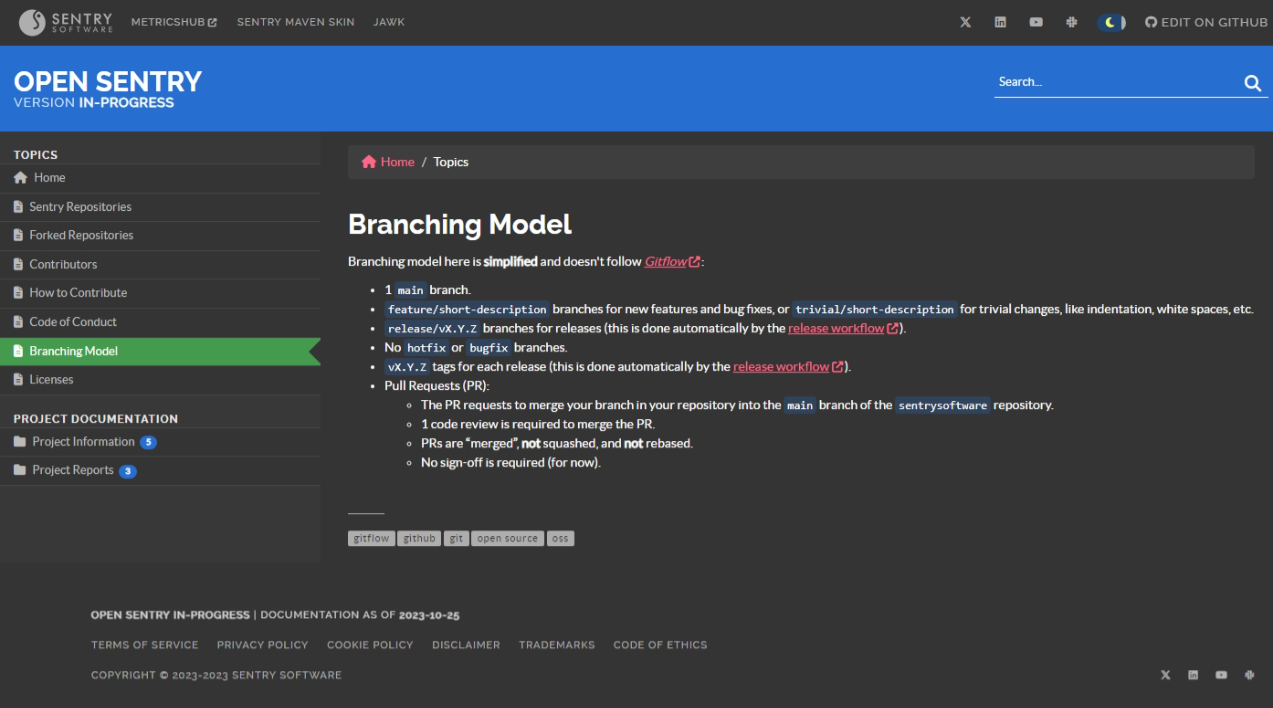
Task: Open Sentry Maven Skin menu item
Action: coord(295,22)
